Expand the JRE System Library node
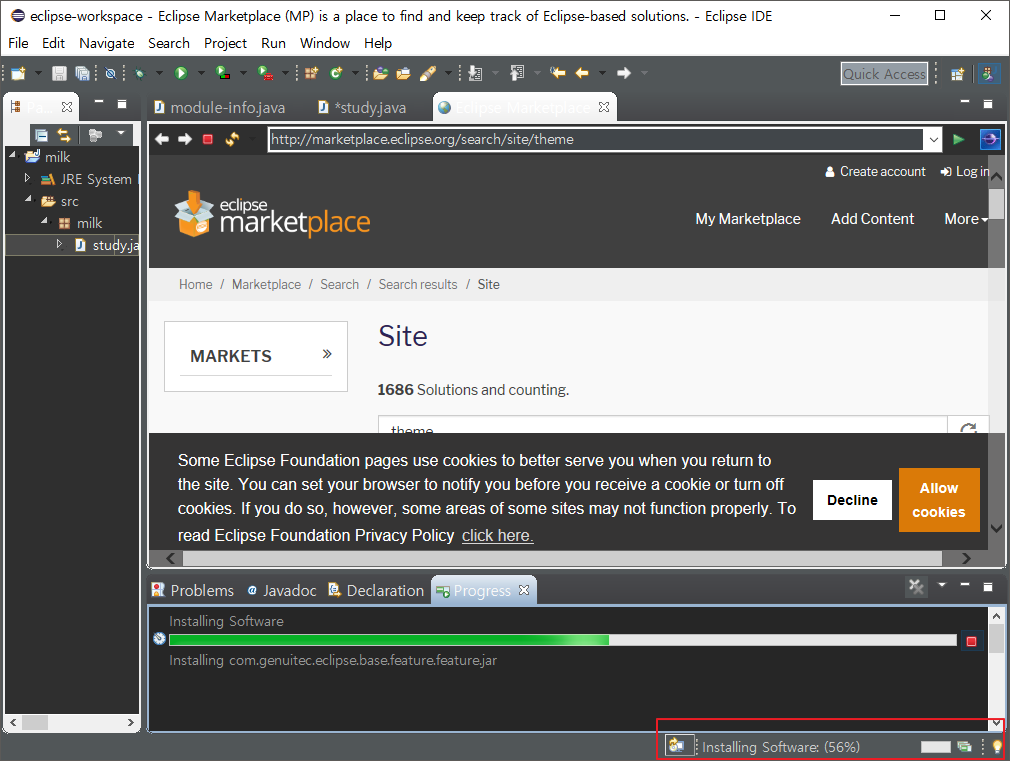The image size is (1010, 761). 27,178
